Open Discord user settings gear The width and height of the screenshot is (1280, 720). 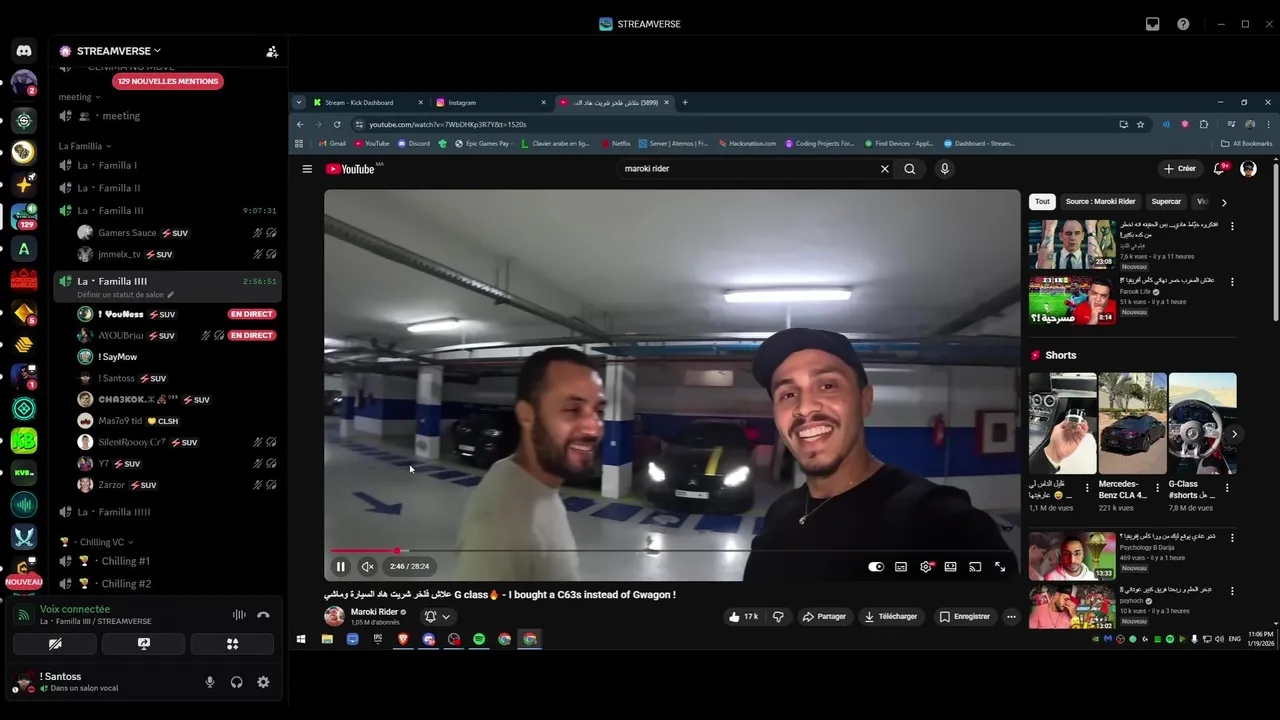pos(263,682)
